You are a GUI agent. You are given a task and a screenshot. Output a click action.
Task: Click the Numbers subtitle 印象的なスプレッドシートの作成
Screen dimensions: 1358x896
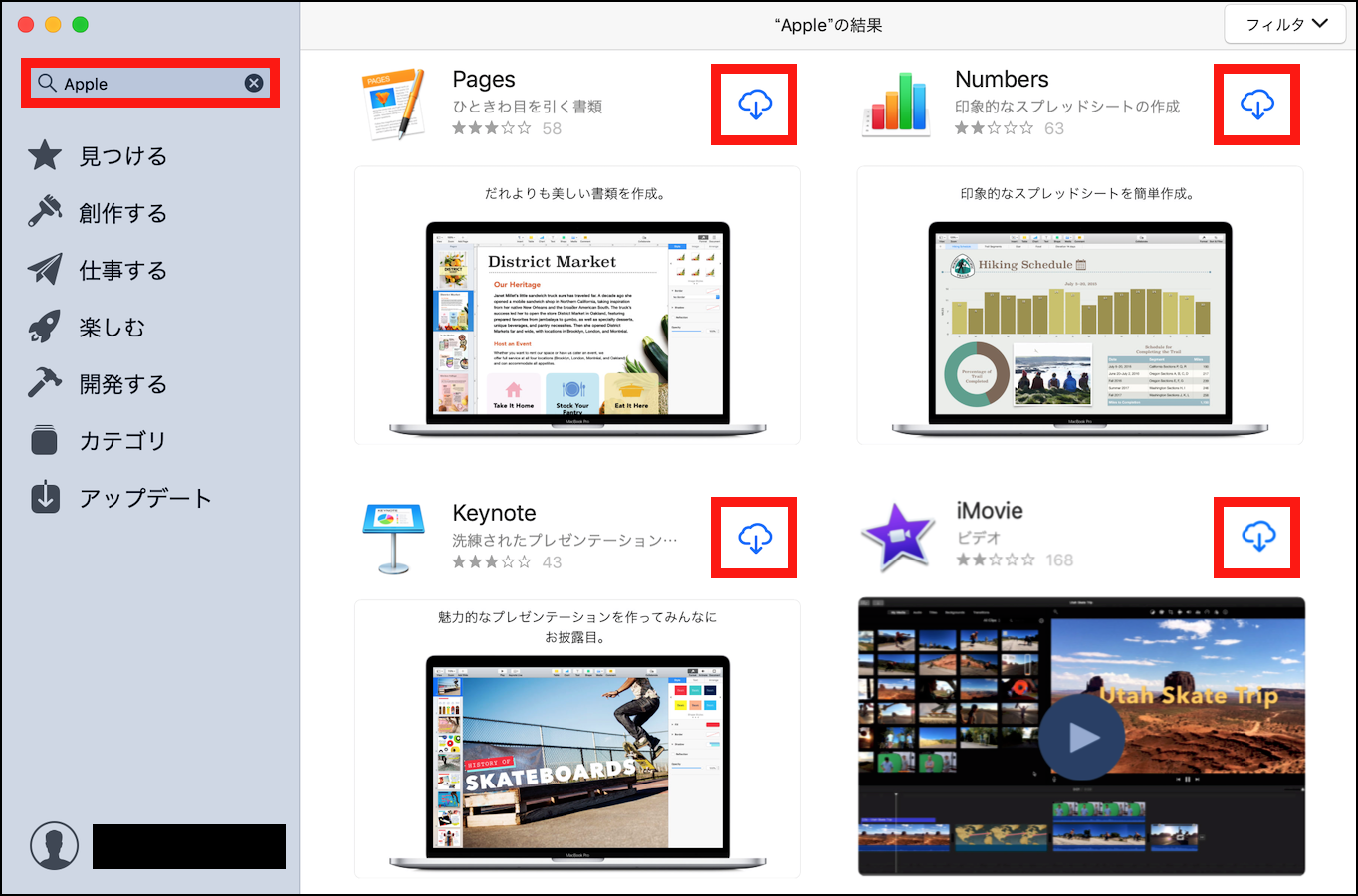(x=1067, y=106)
